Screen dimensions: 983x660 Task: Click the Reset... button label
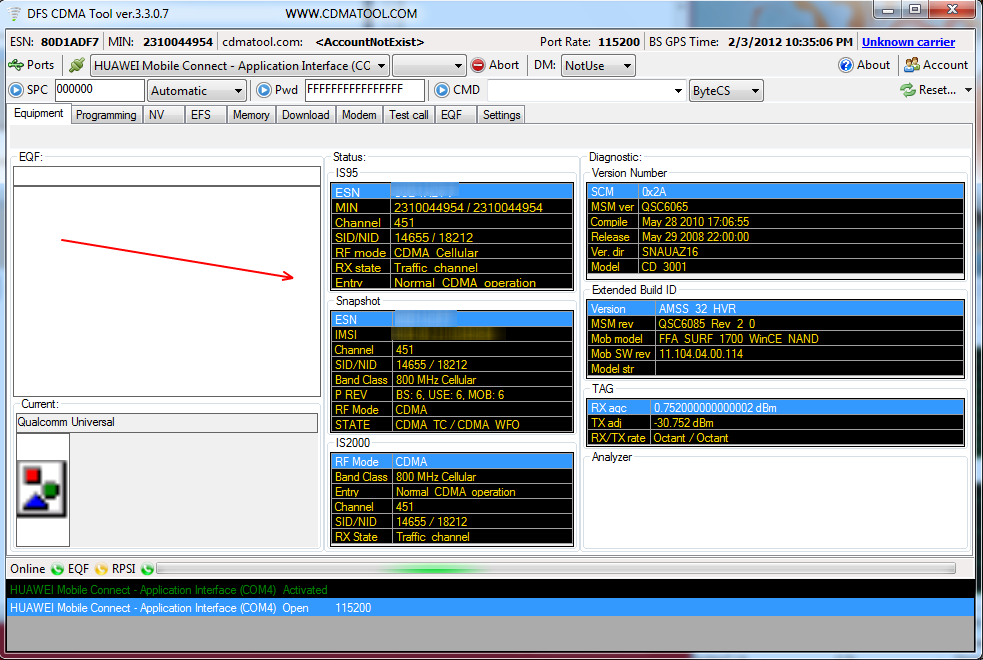click(x=937, y=90)
